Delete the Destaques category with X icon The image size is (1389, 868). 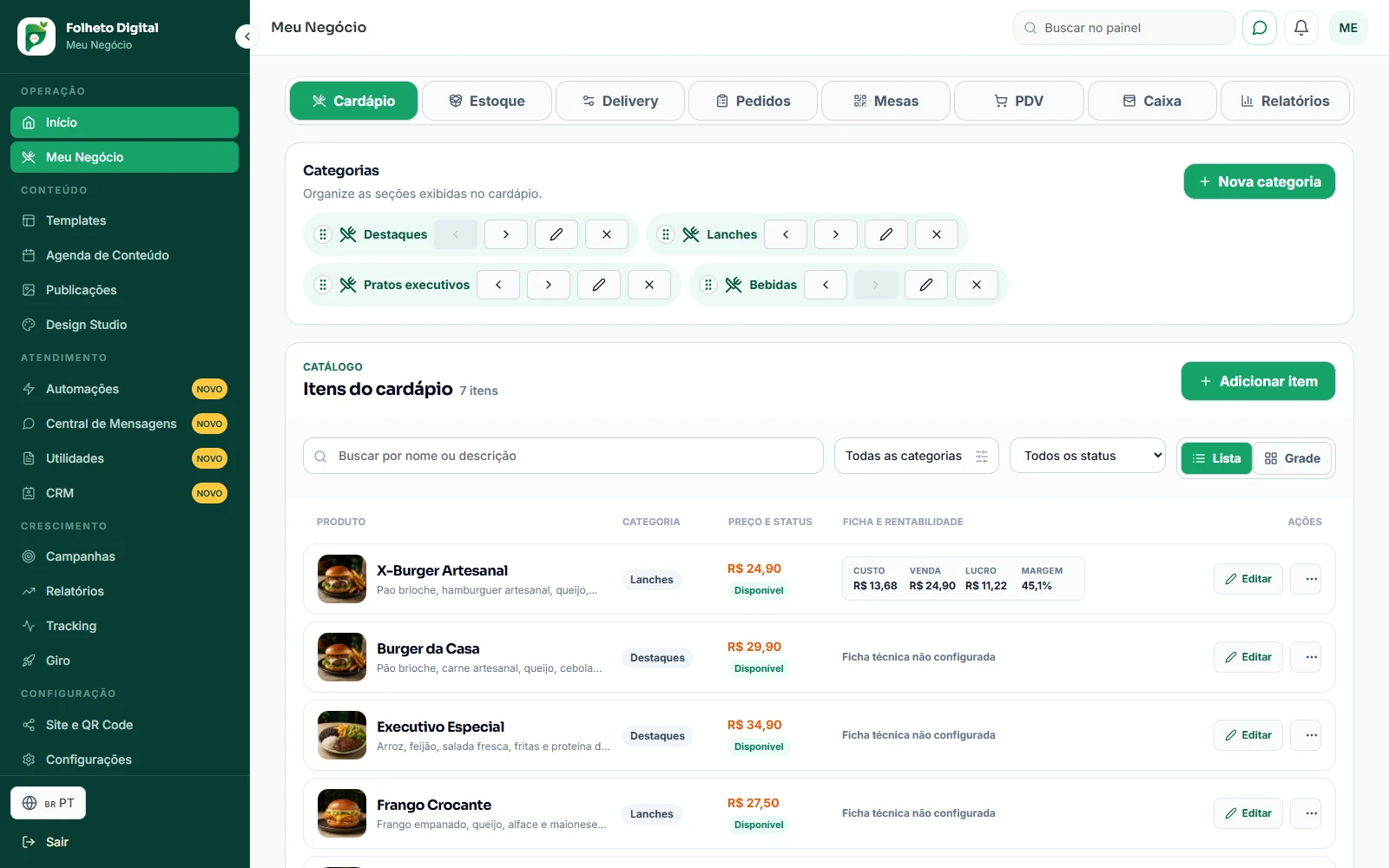[607, 234]
